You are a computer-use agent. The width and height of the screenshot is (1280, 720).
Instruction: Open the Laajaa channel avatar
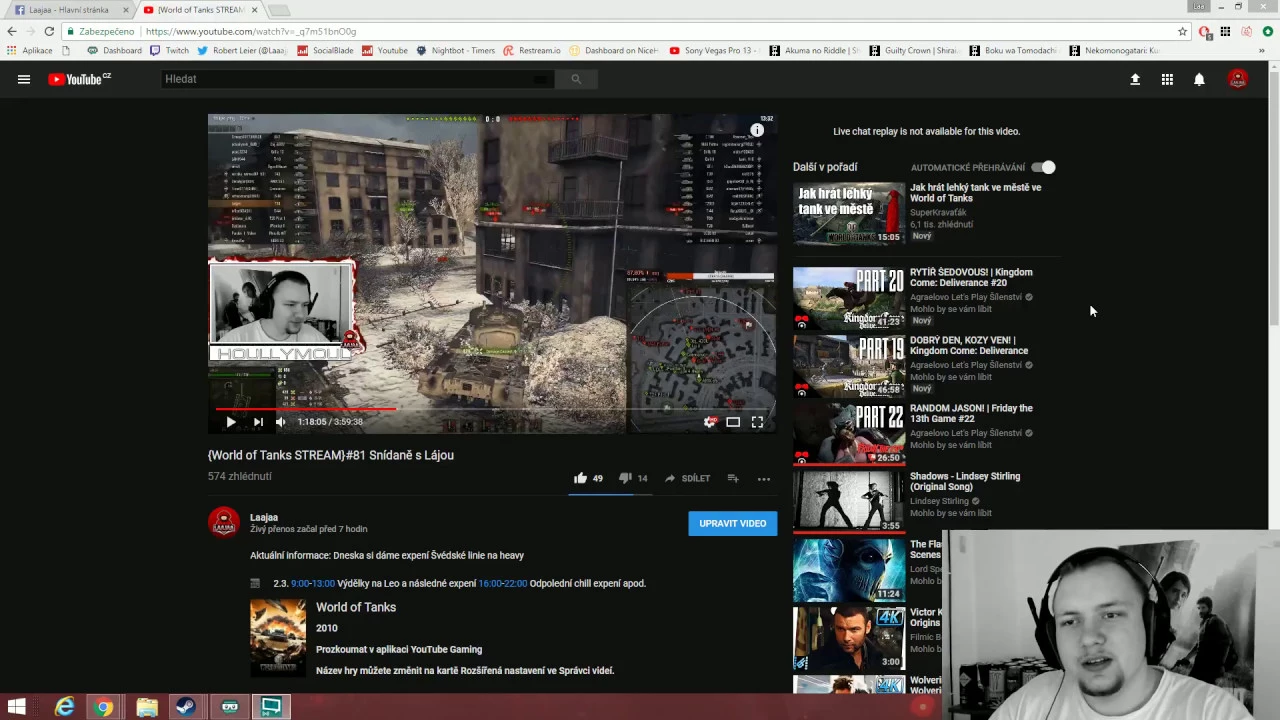224,522
